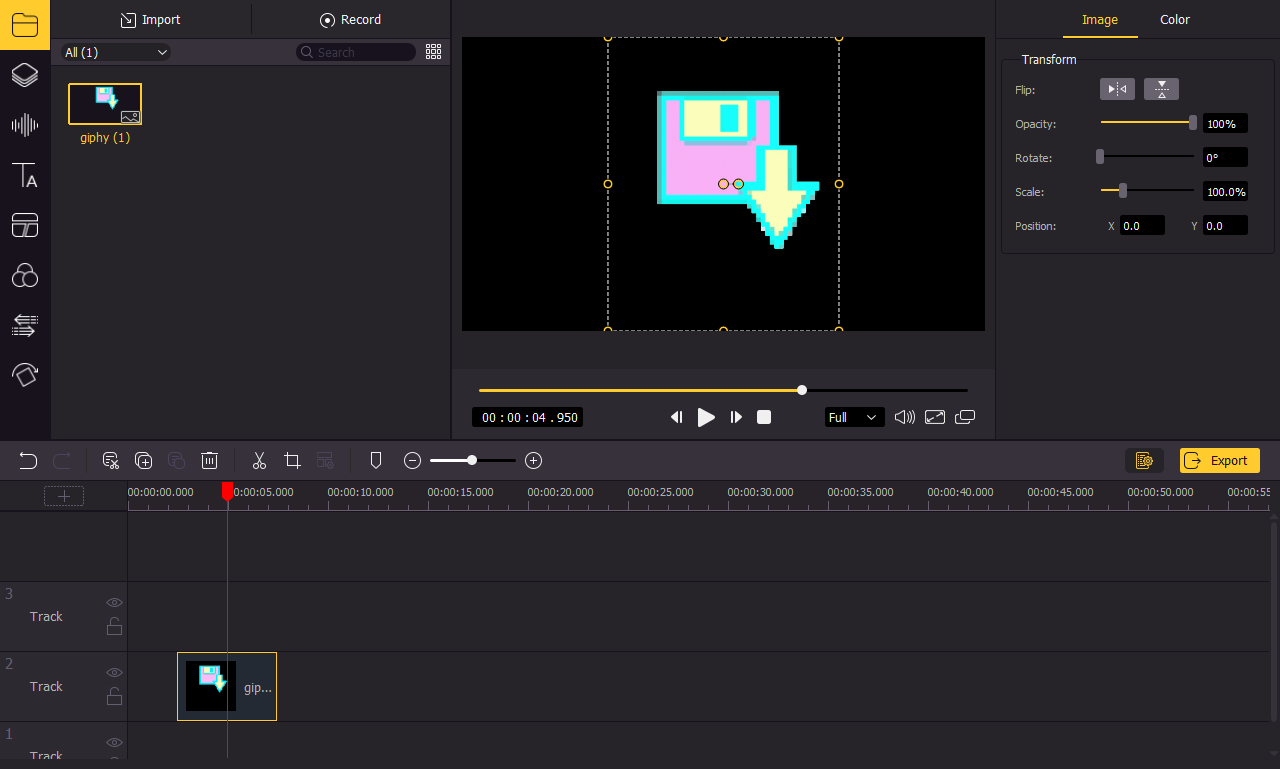Click the media Search field

point(356,52)
